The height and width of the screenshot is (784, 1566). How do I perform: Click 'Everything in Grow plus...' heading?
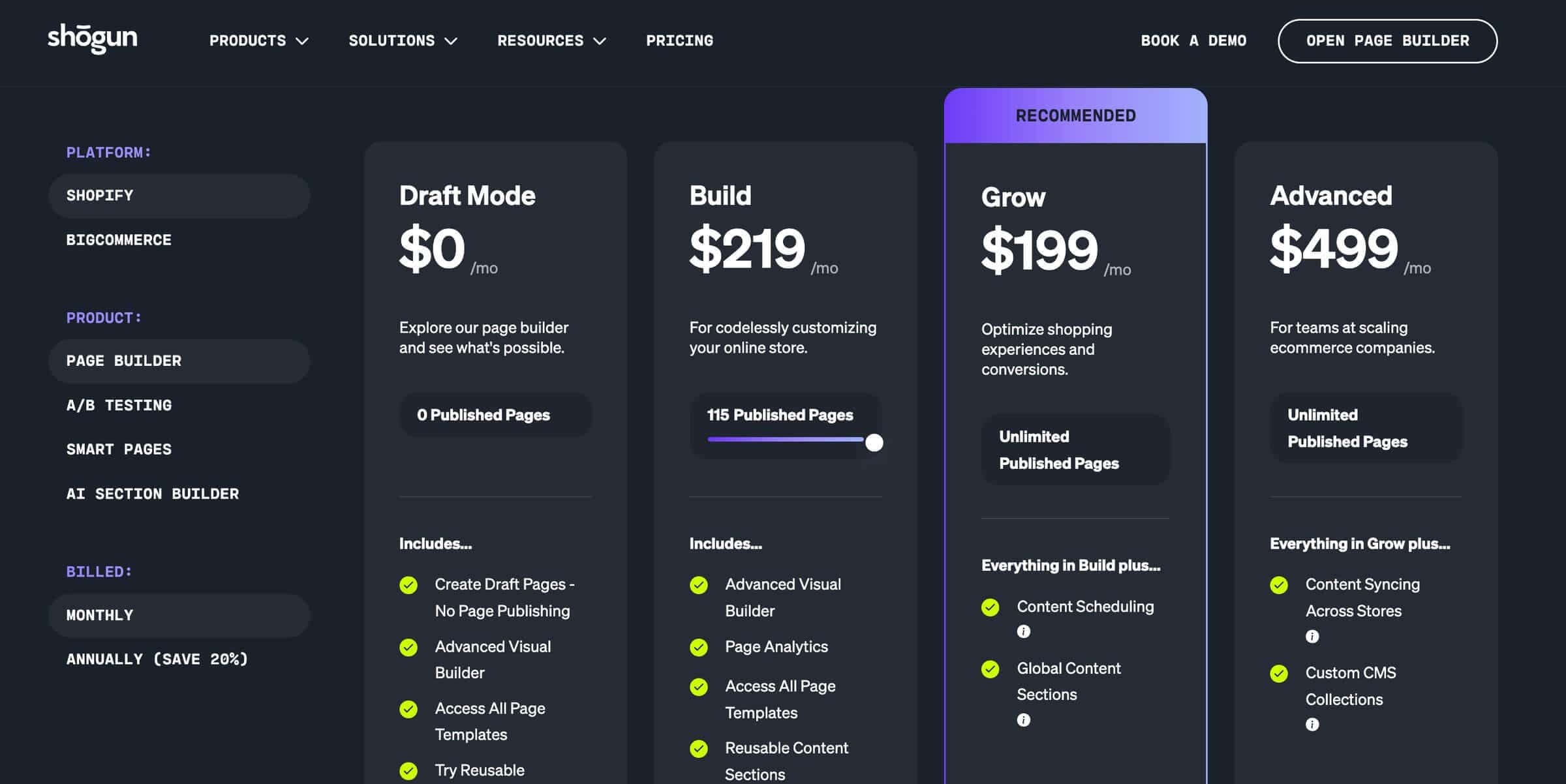1360,544
